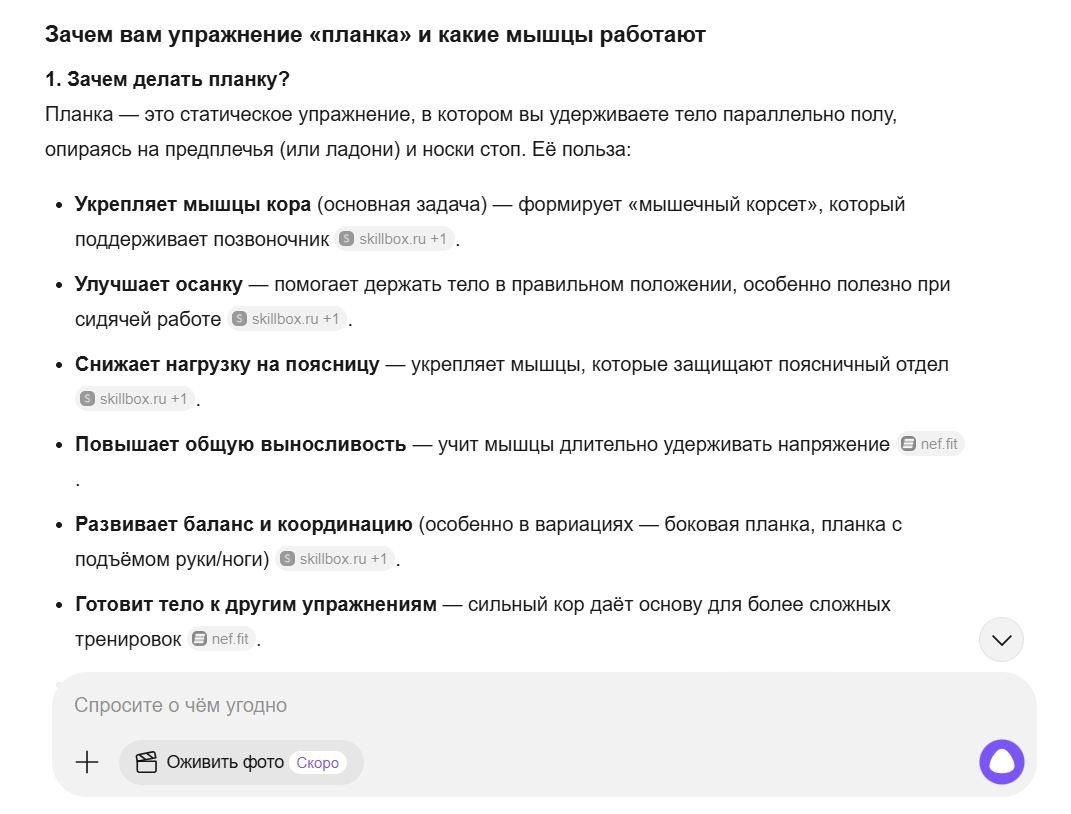Click the clapperboard icon beside «Оживить фото»
This screenshot has width=1071, height=814.
coord(145,761)
